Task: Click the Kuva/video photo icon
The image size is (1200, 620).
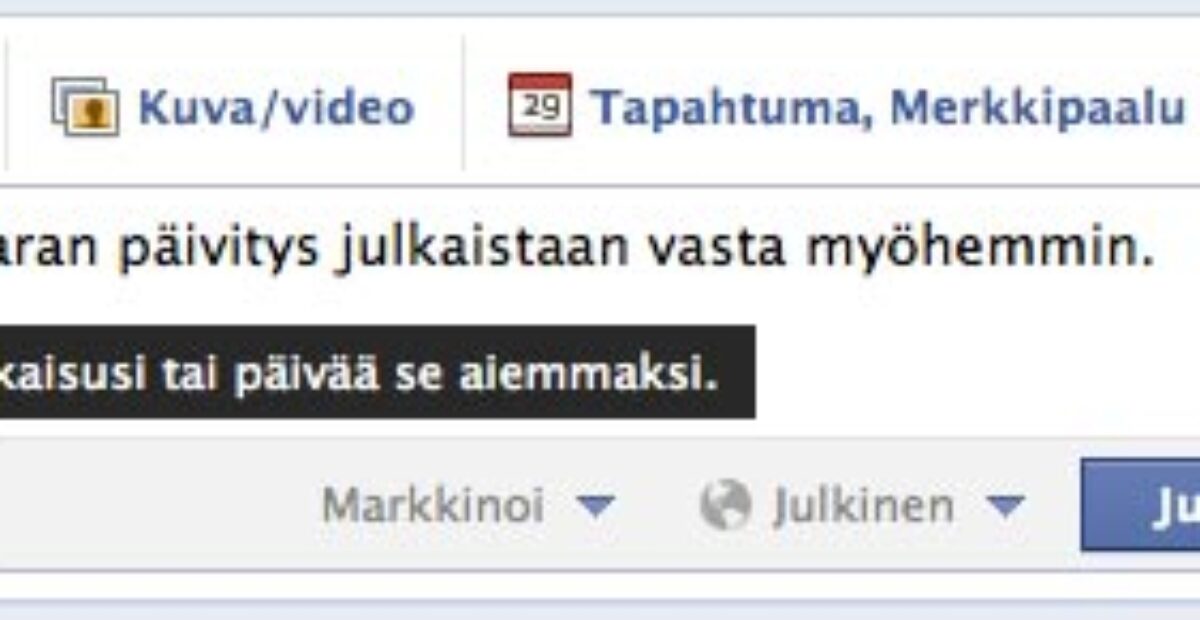Action: click(x=85, y=107)
